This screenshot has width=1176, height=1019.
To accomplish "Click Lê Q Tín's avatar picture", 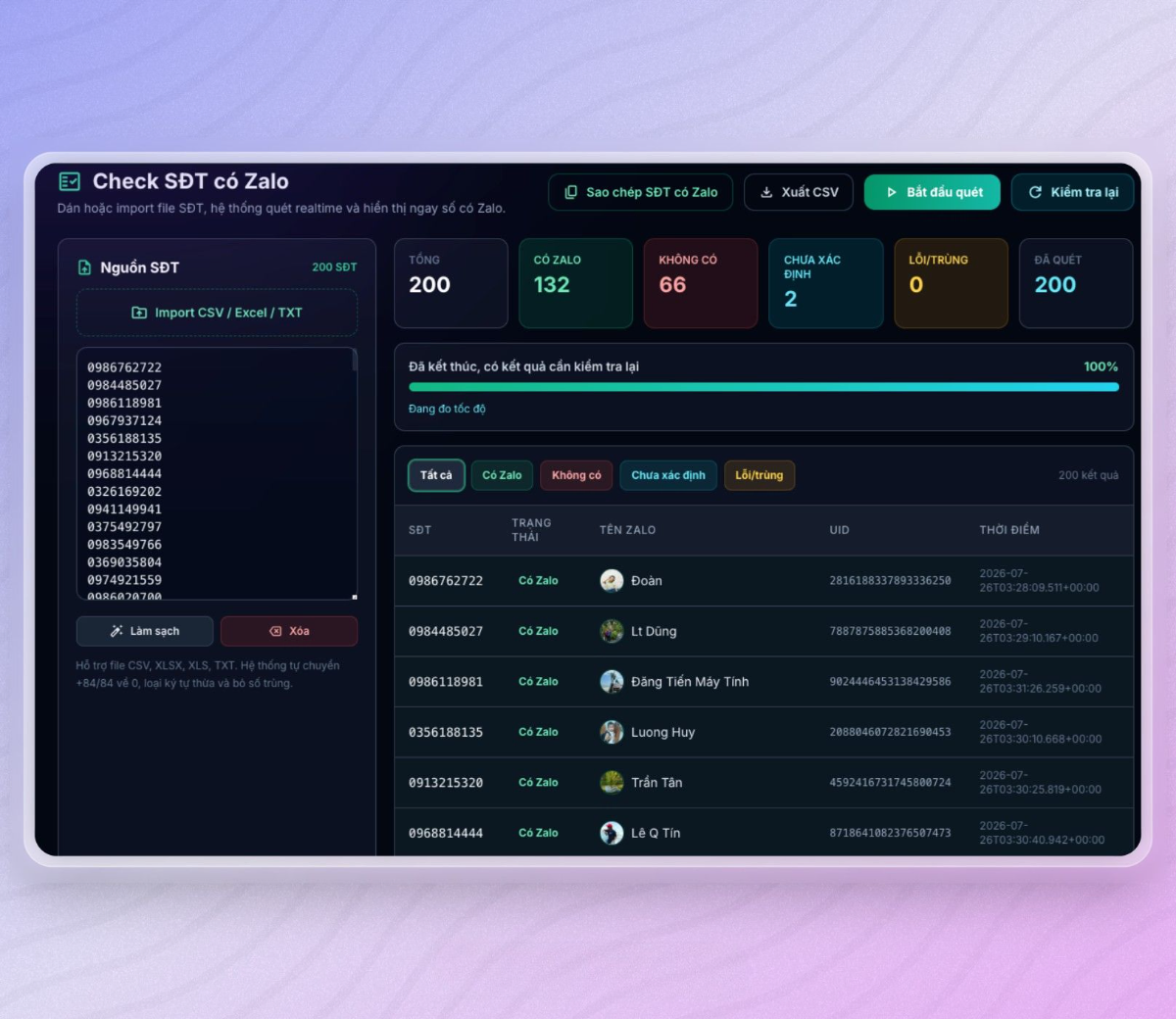I will (612, 833).
